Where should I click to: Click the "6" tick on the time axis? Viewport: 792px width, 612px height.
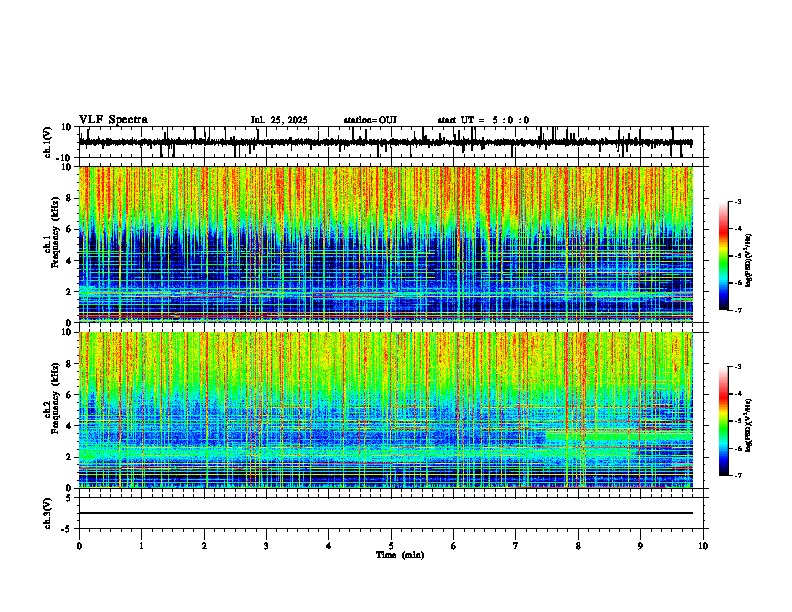(x=454, y=546)
